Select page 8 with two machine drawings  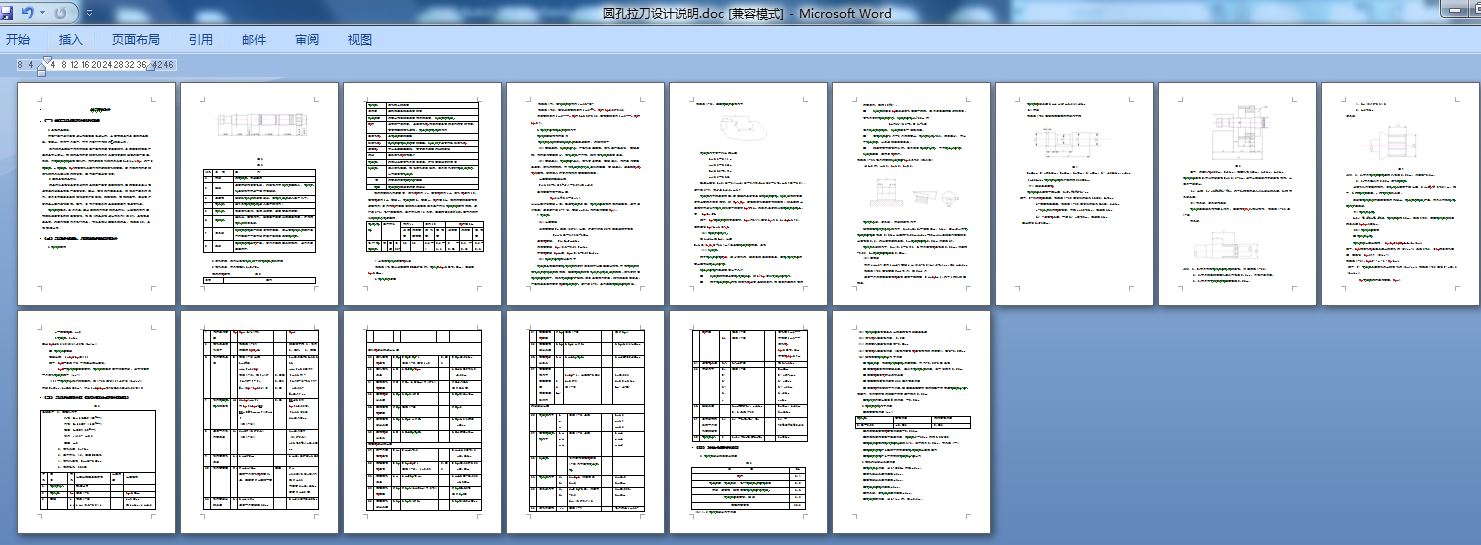coord(1237,194)
